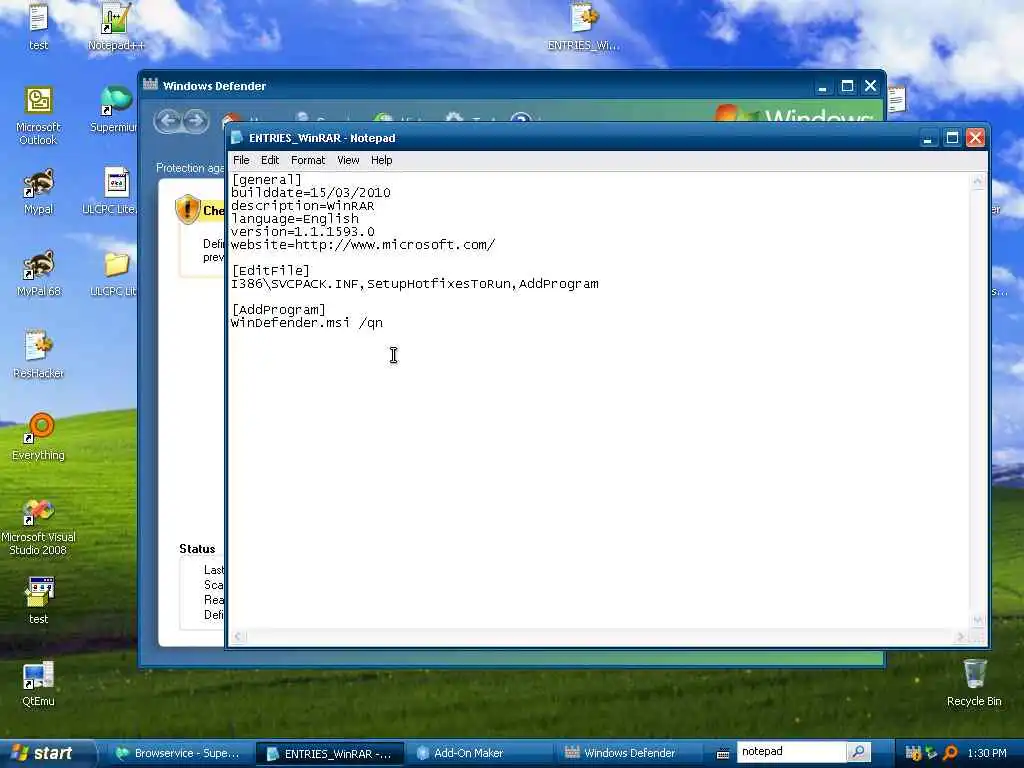The image size is (1024, 768).
Task: Click the builddate=15/03/2010 line
Action: [311, 193]
